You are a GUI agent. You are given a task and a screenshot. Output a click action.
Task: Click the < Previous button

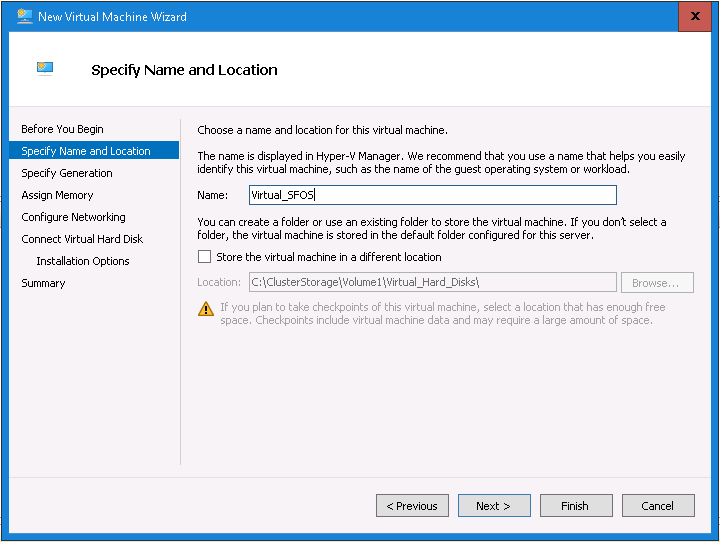pyautogui.click(x=412, y=506)
